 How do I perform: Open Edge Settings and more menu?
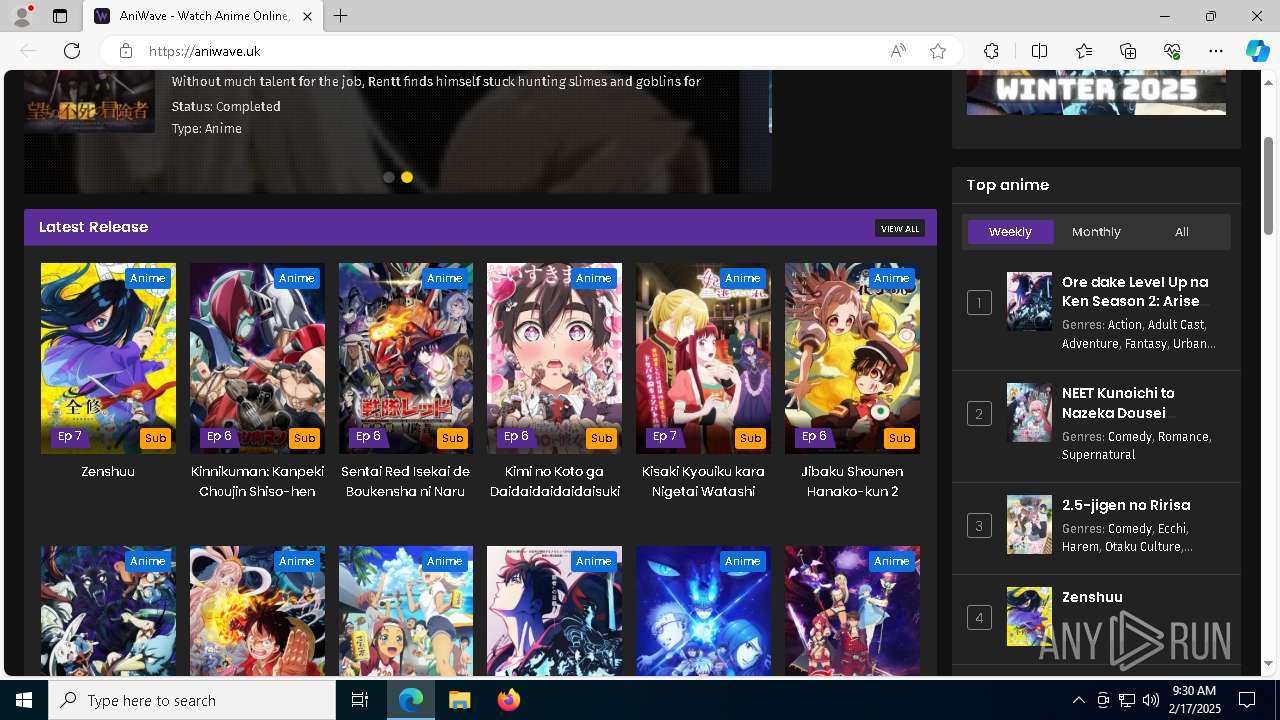[1216, 51]
